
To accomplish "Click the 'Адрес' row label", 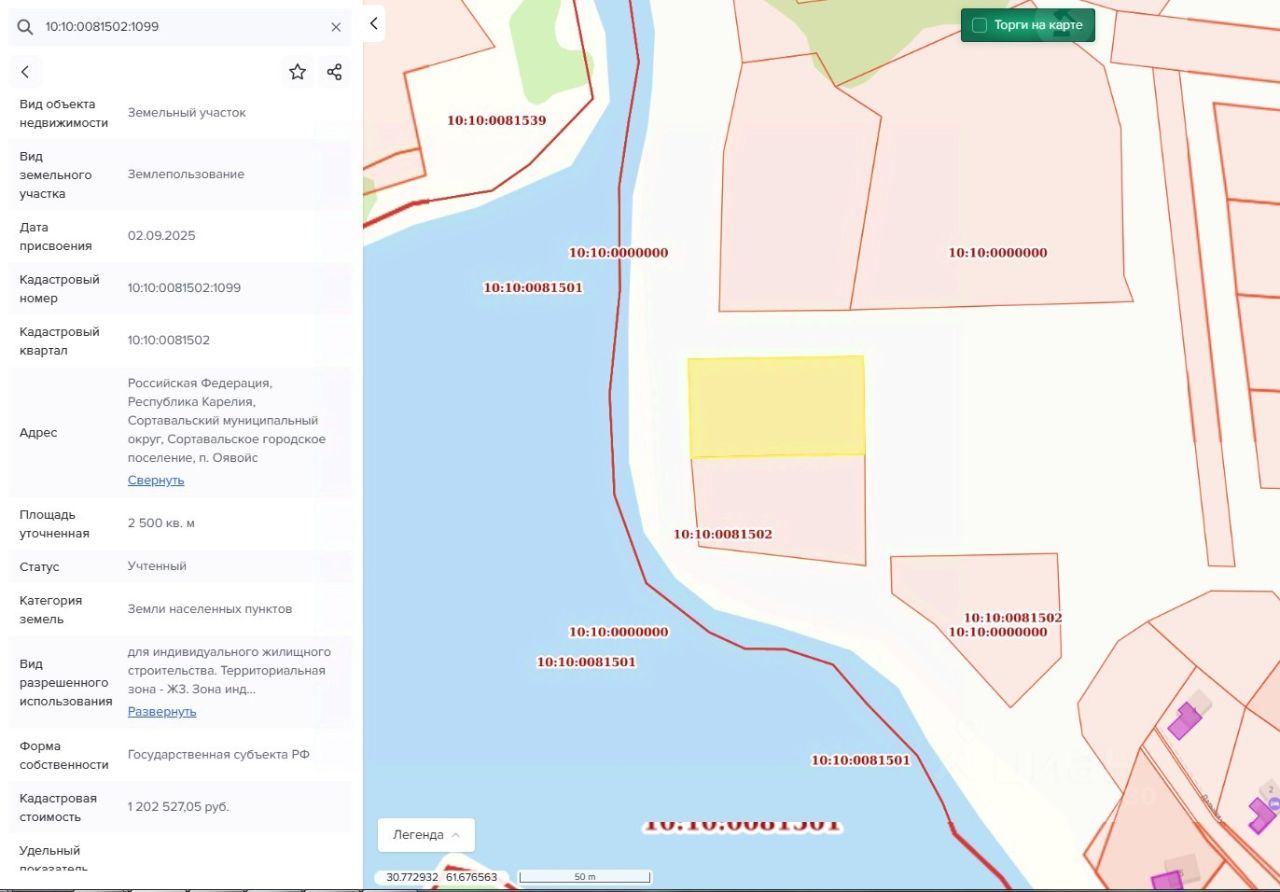I will coord(38,433).
